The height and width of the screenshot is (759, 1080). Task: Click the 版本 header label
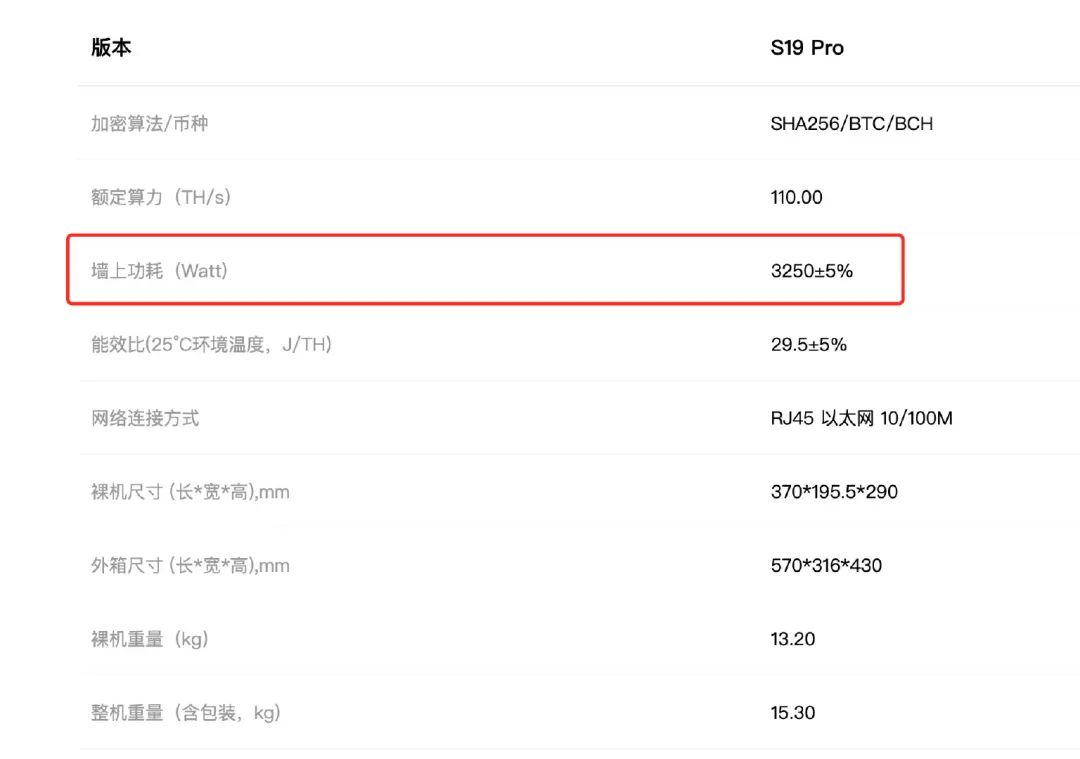[111, 48]
